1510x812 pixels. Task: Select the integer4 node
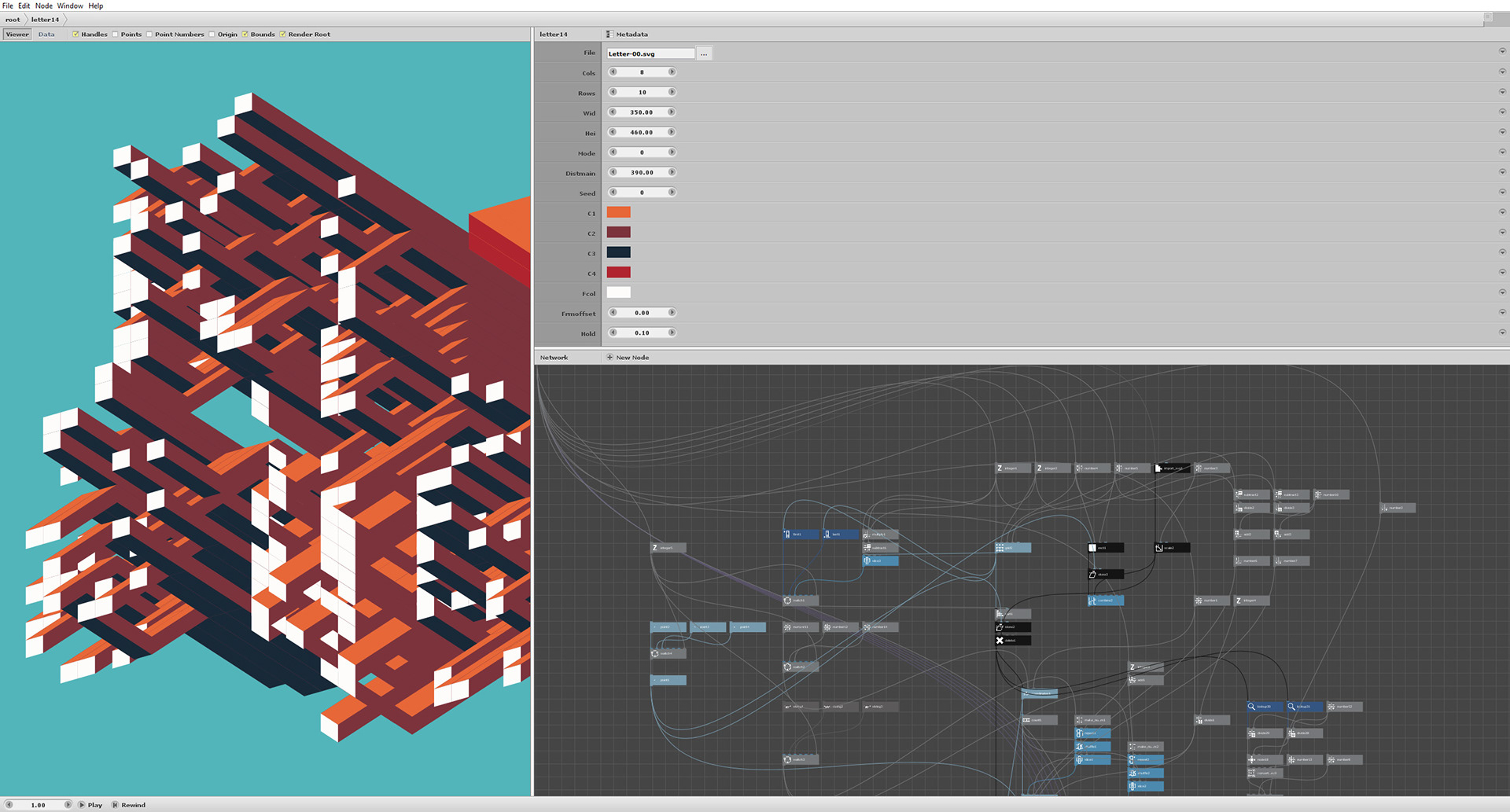point(1251,600)
